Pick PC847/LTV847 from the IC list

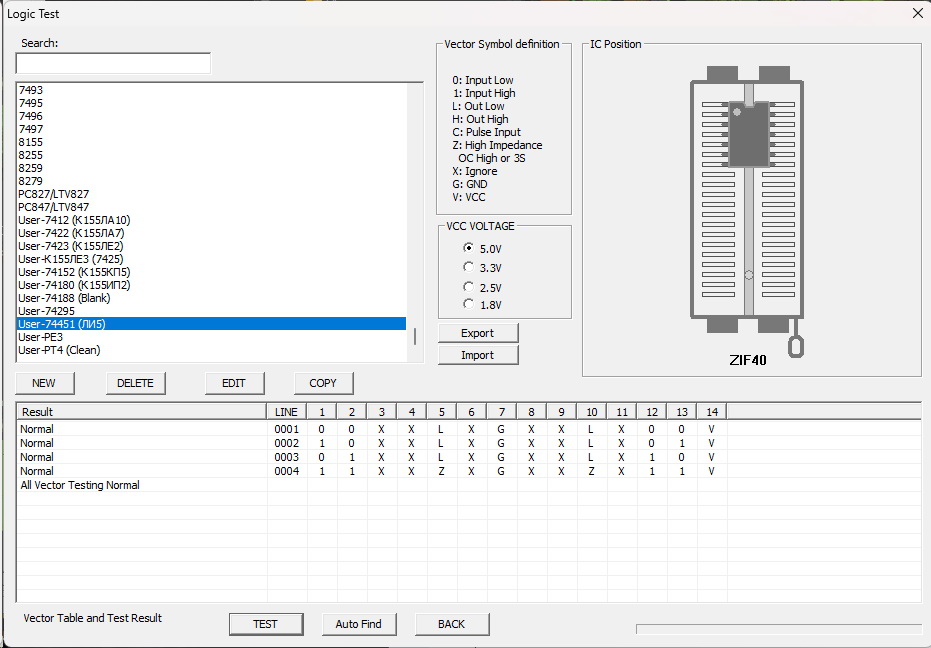53,207
